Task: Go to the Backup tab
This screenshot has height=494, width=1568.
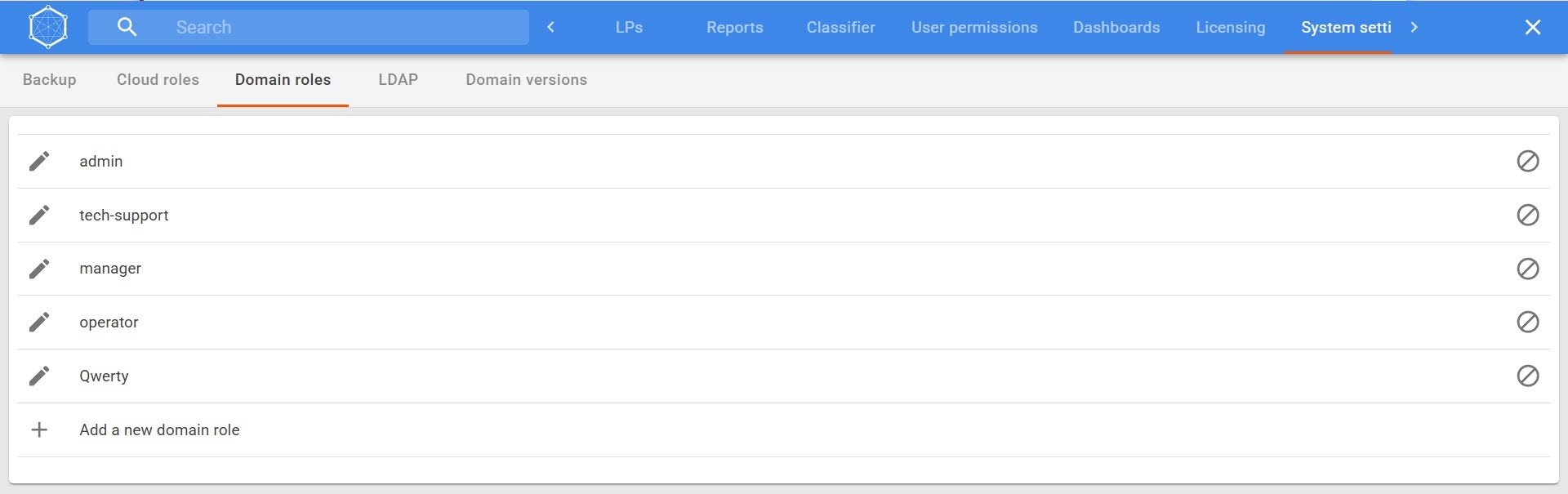Action: [x=49, y=80]
